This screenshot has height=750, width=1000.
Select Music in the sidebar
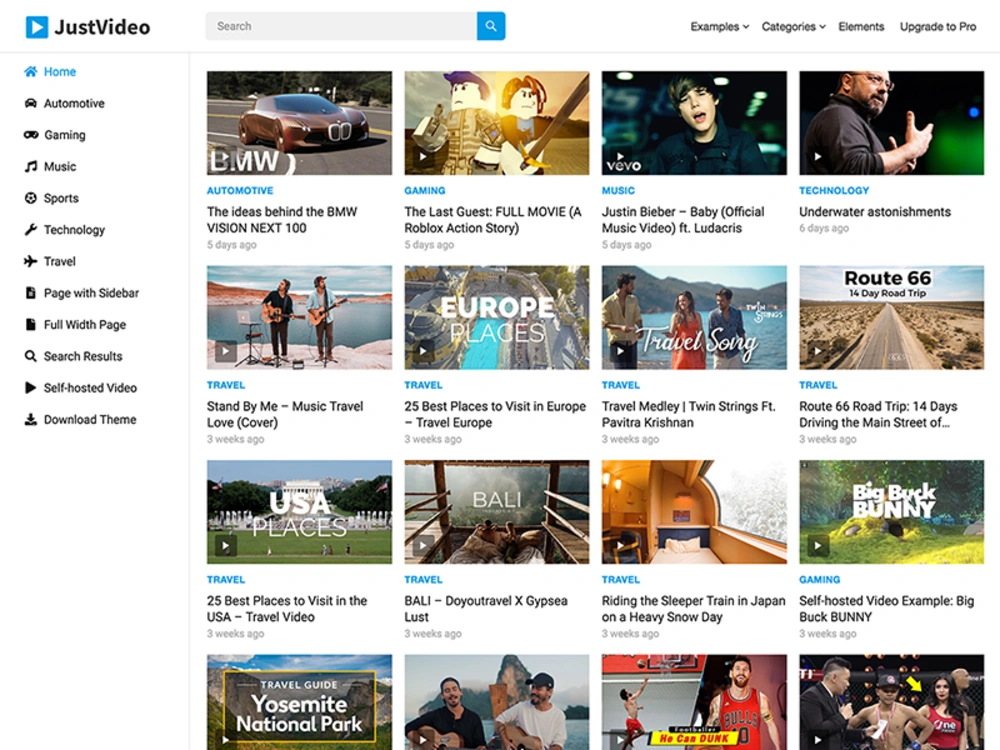pyautogui.click(x=60, y=166)
